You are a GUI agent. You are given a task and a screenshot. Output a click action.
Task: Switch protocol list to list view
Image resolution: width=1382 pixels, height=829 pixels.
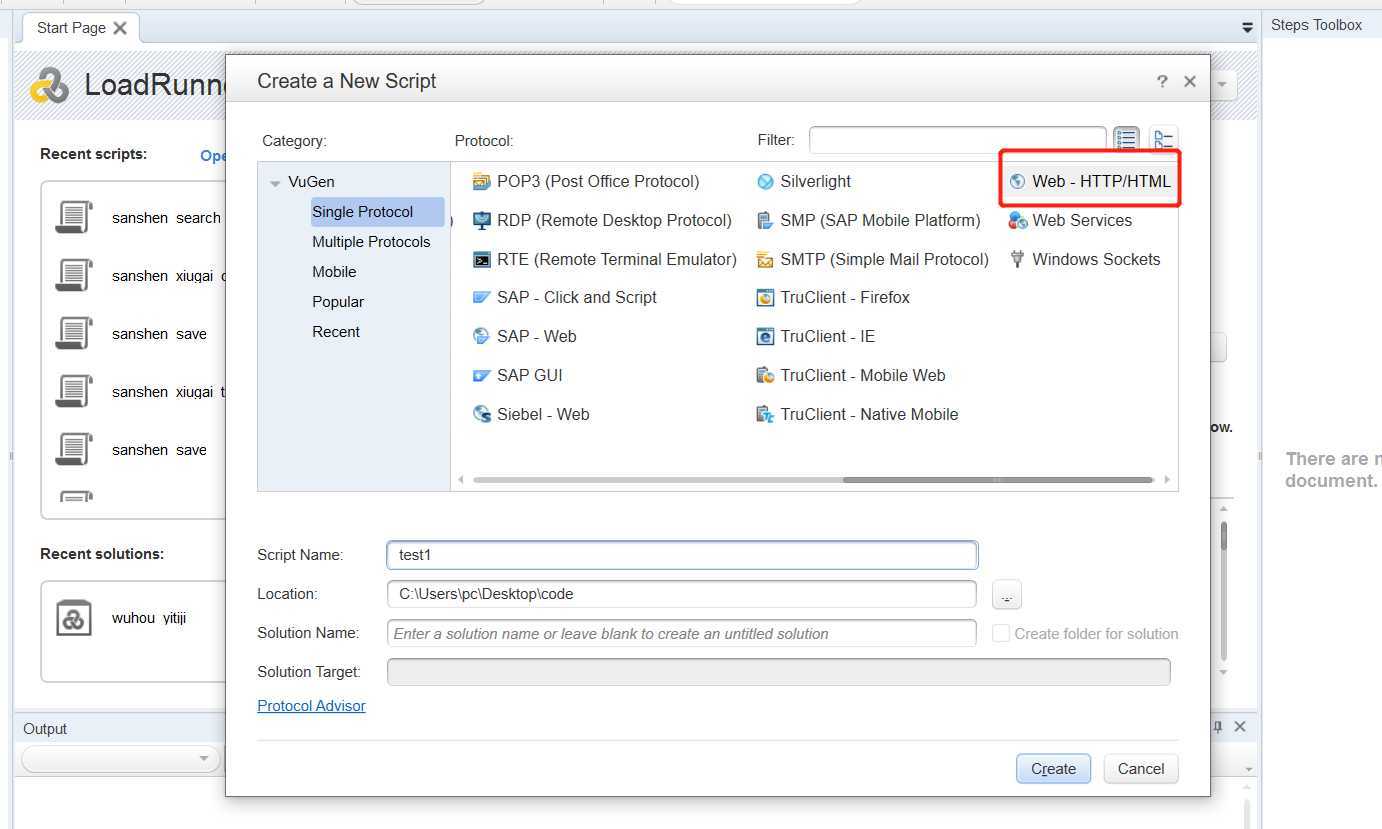pos(1126,140)
